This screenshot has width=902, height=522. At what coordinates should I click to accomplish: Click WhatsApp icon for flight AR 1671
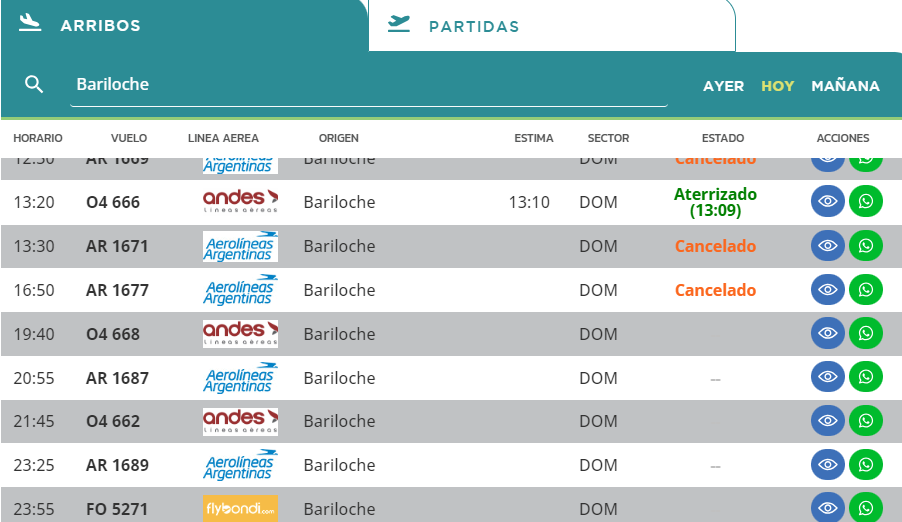pyautogui.click(x=865, y=246)
